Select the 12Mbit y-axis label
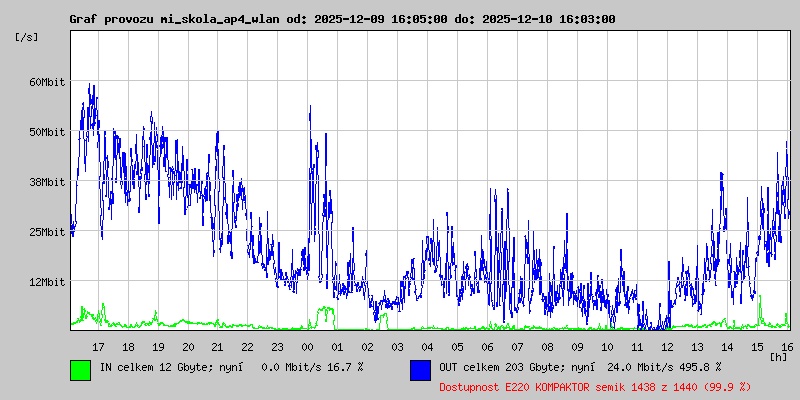The image size is (800, 400). (x=46, y=282)
